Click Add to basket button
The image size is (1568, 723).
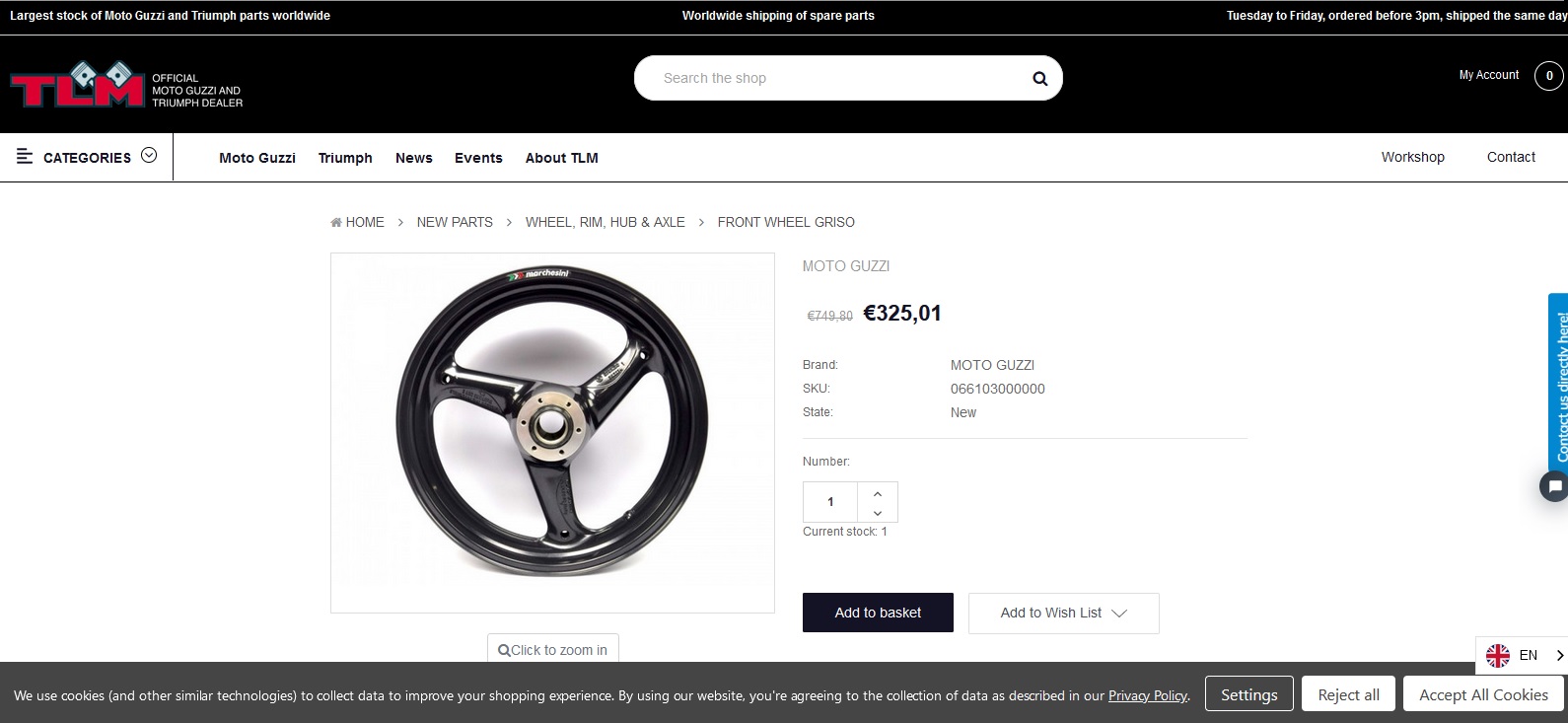click(x=878, y=613)
